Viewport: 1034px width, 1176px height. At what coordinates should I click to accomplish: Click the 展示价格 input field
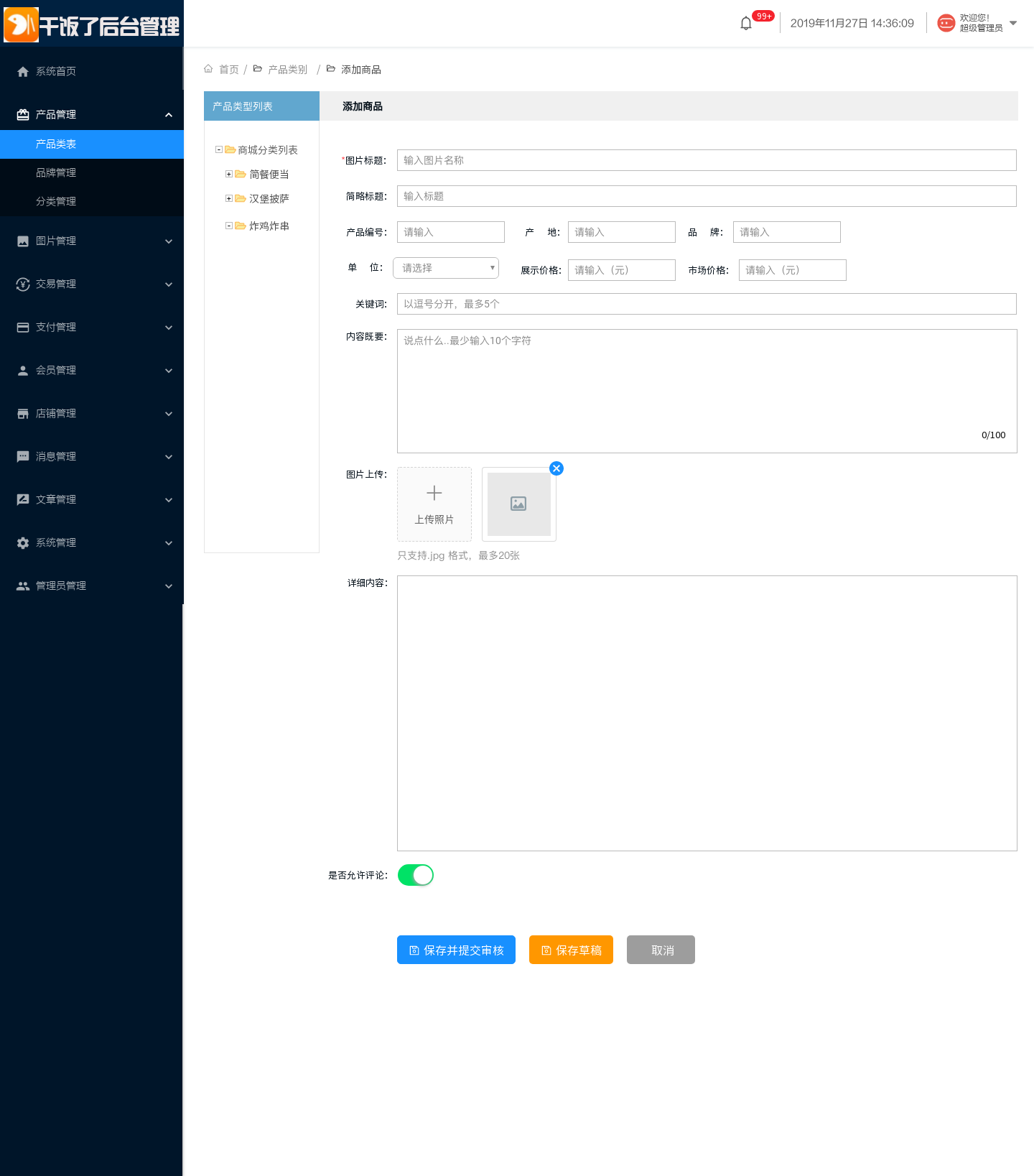[622, 270]
